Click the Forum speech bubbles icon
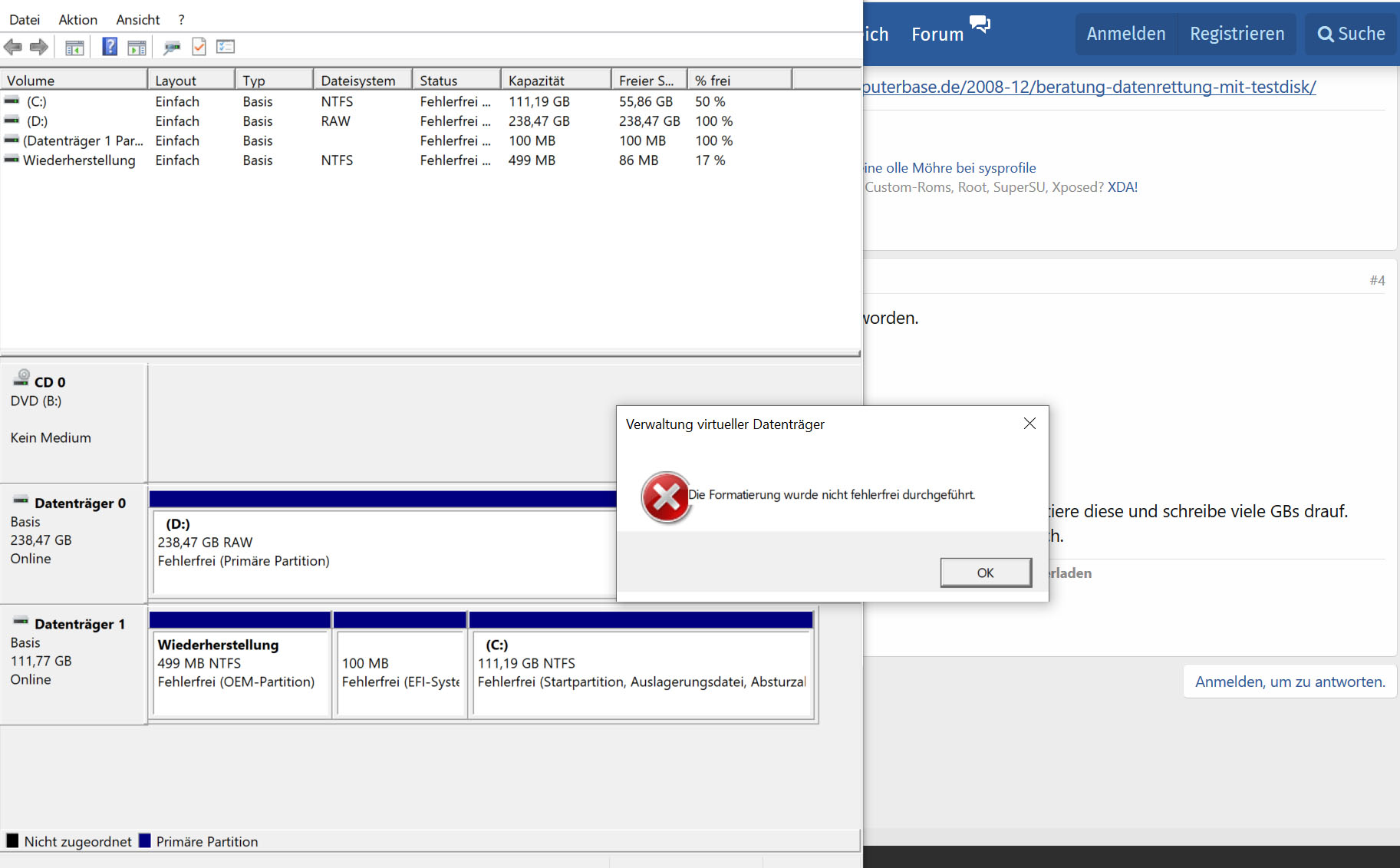 (x=980, y=24)
